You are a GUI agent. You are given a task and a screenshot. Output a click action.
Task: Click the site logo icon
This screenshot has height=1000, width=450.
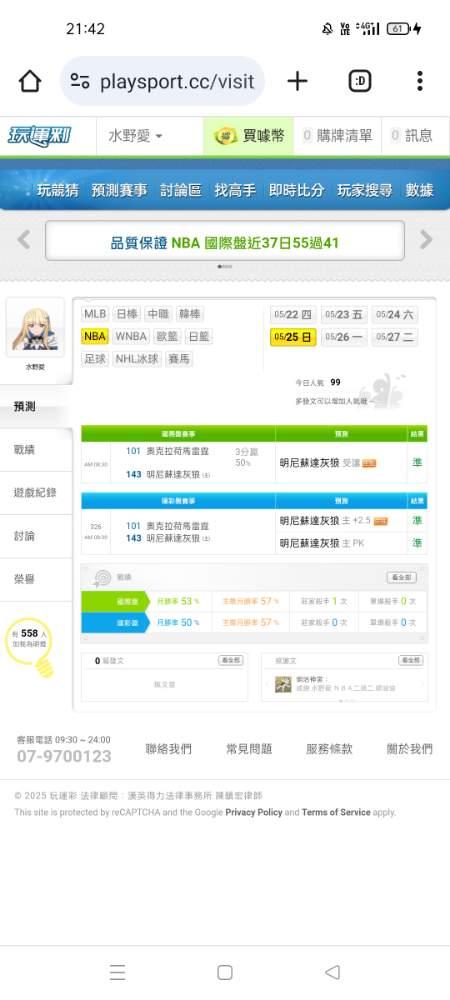40,136
